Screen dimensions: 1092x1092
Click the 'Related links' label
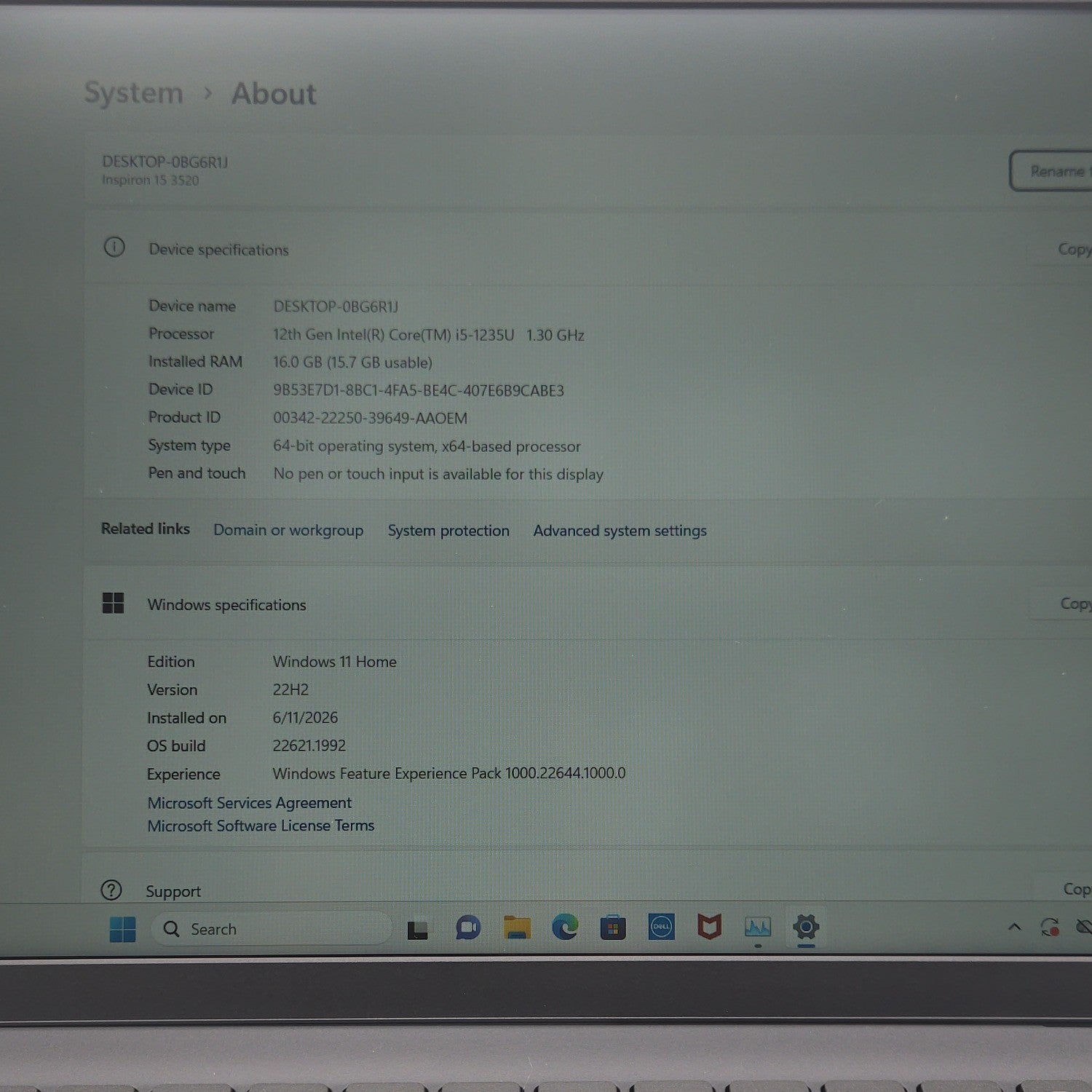click(x=146, y=529)
